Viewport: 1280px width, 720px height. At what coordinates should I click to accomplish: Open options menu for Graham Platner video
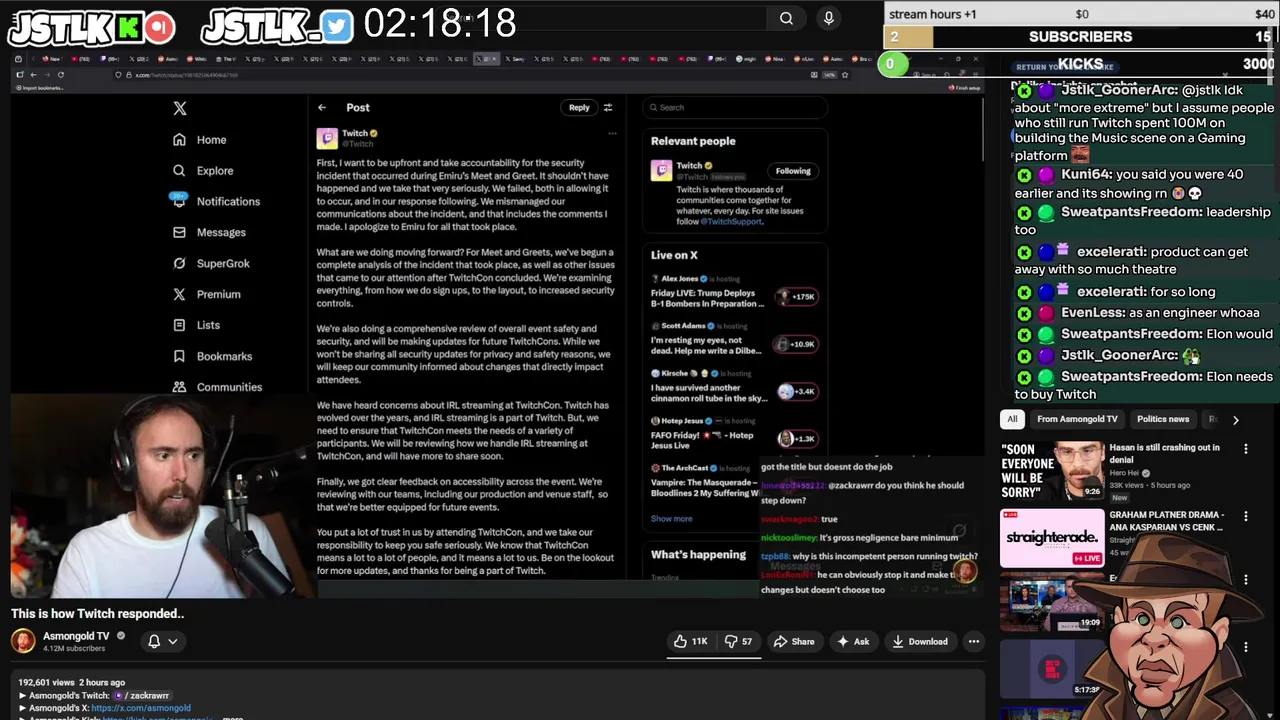click(x=1246, y=517)
